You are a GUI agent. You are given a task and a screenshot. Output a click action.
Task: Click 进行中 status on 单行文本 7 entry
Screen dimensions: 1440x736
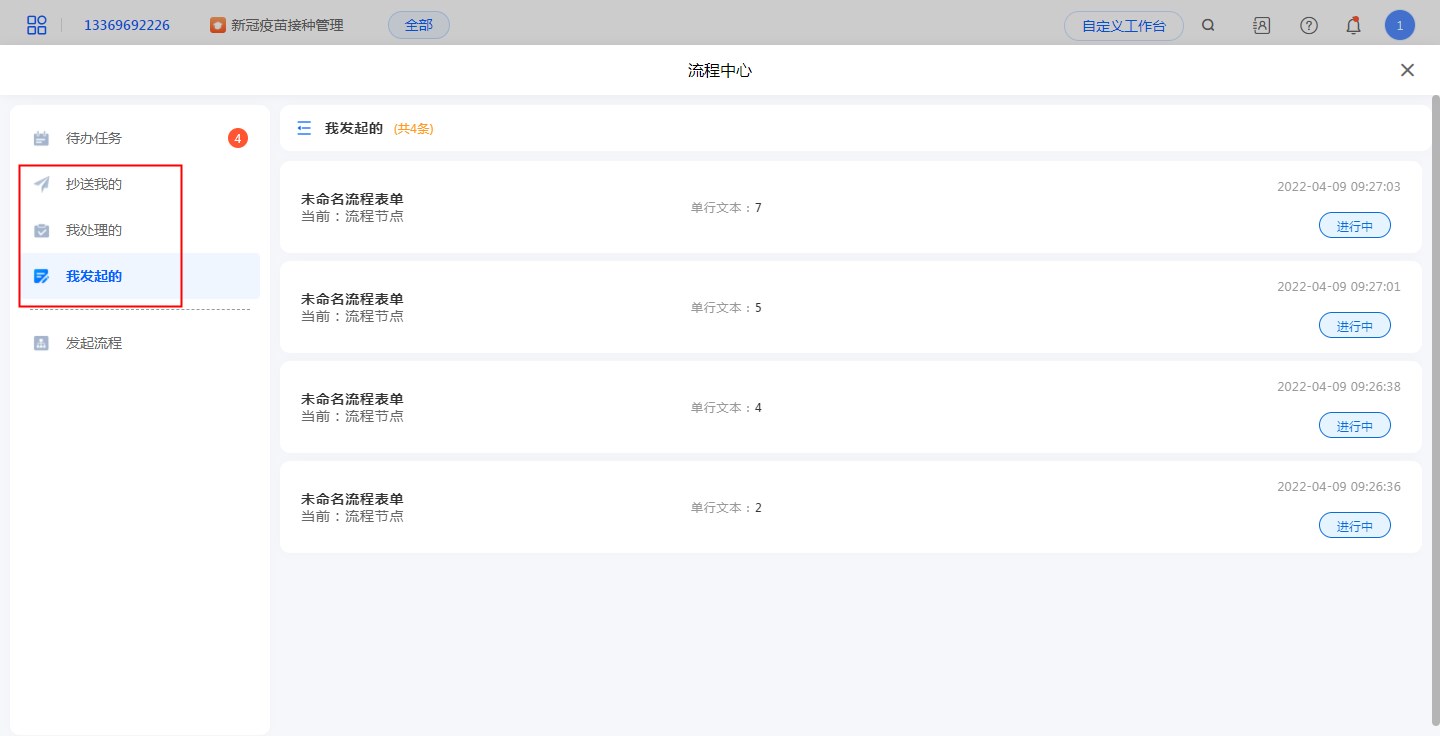pos(1354,226)
